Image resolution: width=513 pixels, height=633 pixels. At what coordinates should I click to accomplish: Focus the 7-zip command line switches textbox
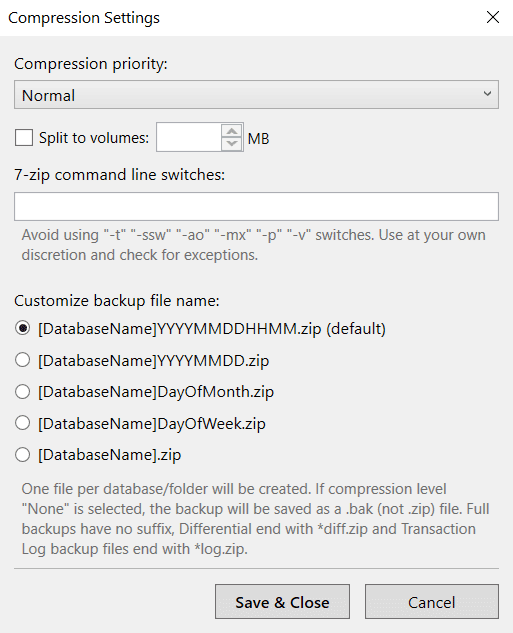point(256,207)
